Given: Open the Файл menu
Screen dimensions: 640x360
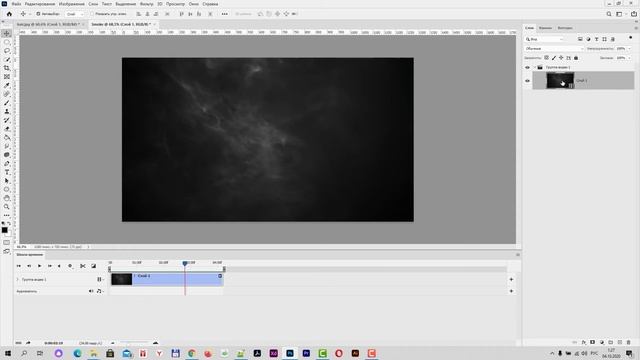Looking at the screenshot, I should 16,4.
